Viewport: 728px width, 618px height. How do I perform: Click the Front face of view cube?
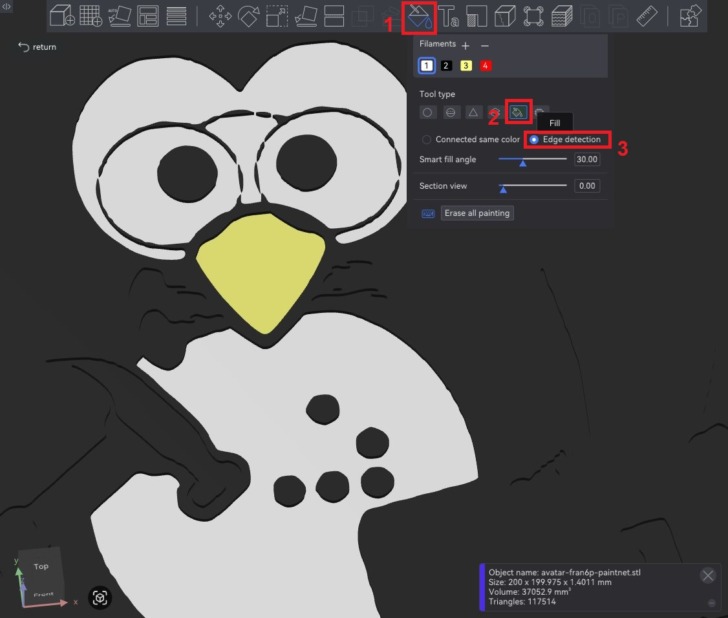(x=43, y=594)
